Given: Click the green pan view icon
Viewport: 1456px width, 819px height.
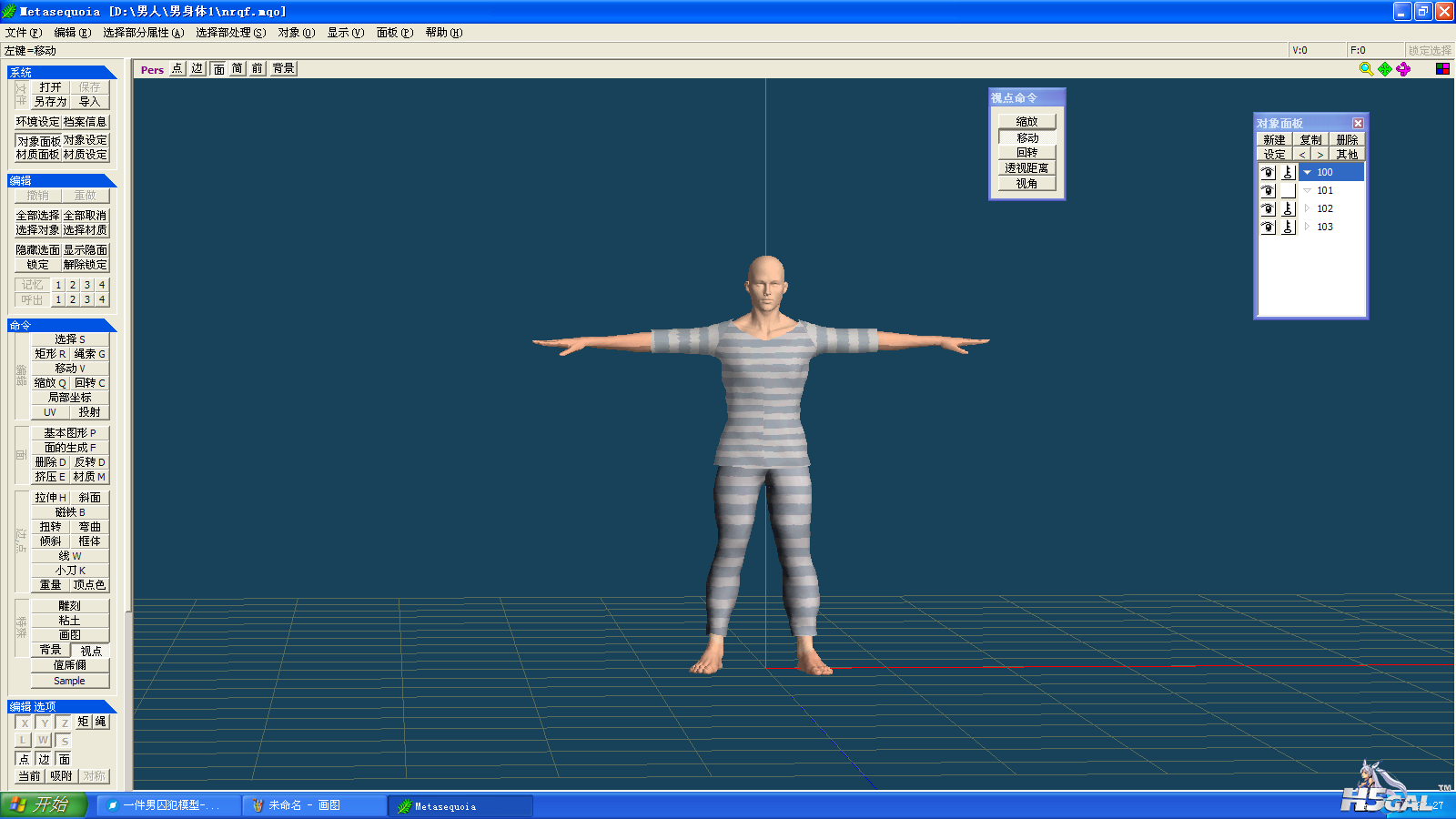Looking at the screenshot, I should pyautogui.click(x=1385, y=69).
